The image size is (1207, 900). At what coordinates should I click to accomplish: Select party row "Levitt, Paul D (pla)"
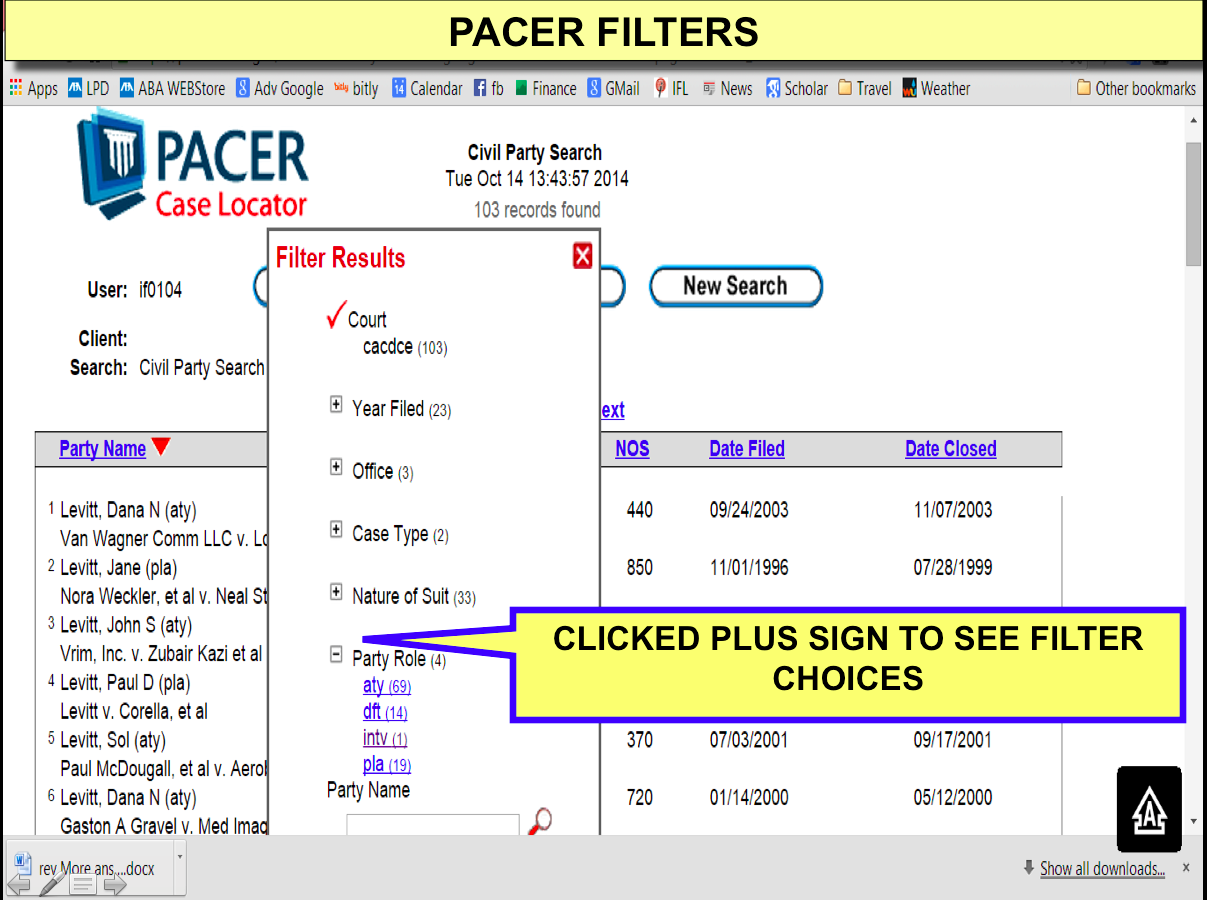click(125, 683)
